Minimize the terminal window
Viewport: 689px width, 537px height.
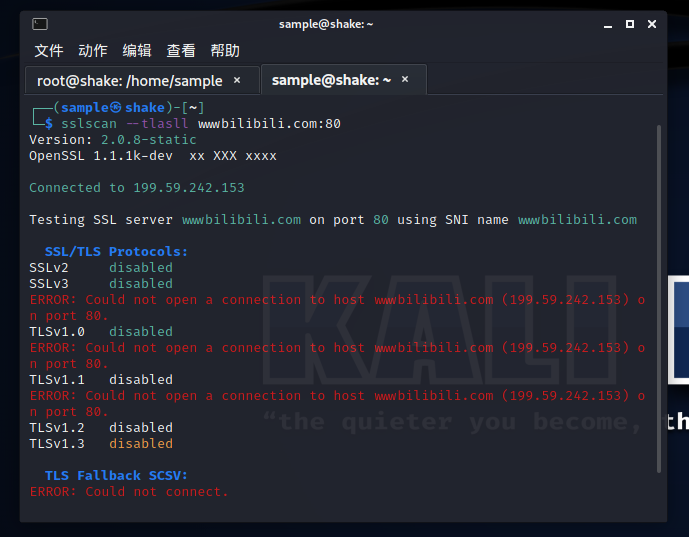click(x=608, y=25)
